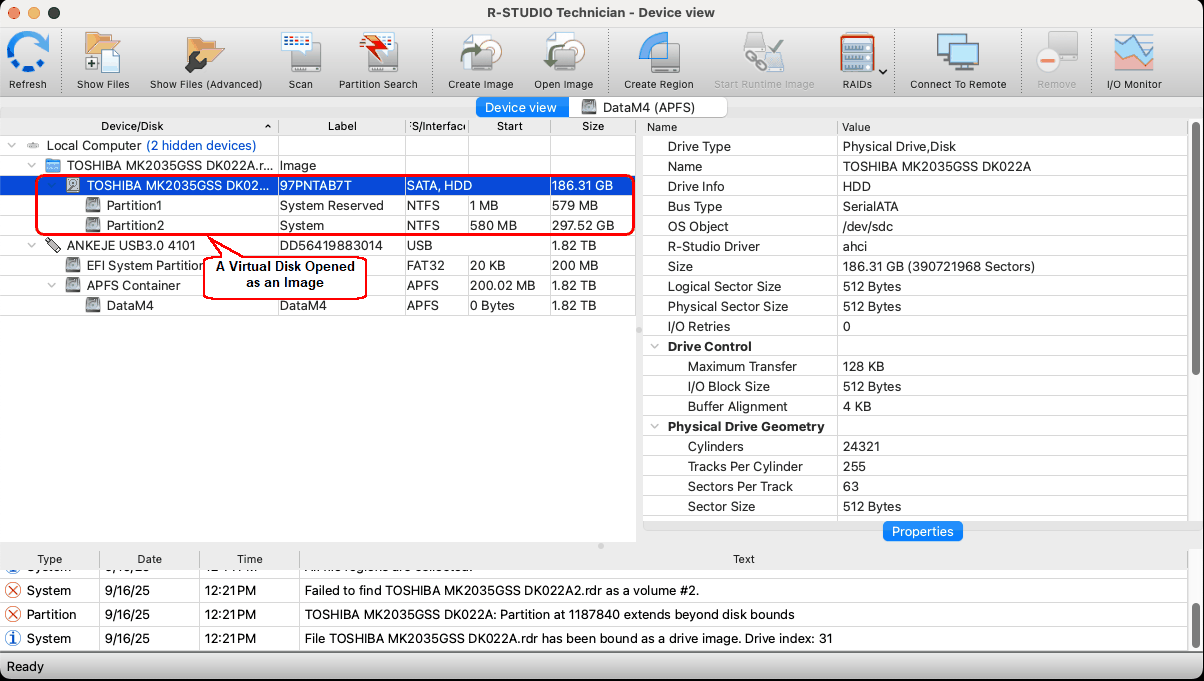
Task: Open the I/O Monitor
Action: click(x=1134, y=56)
